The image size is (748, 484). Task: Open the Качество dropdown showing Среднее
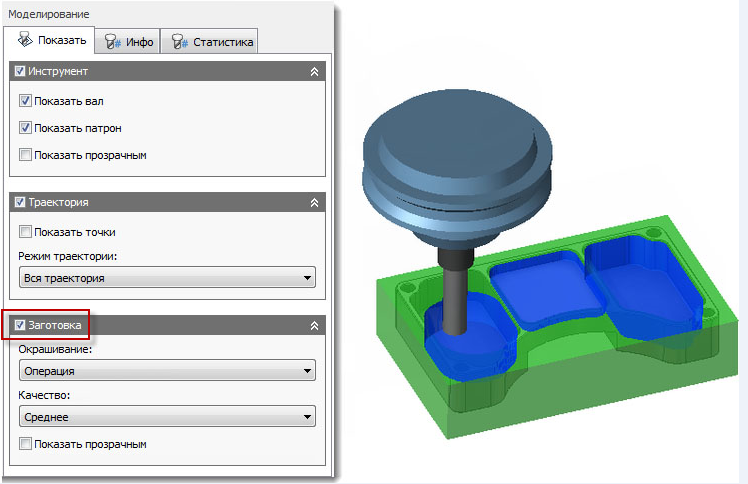click(x=167, y=417)
